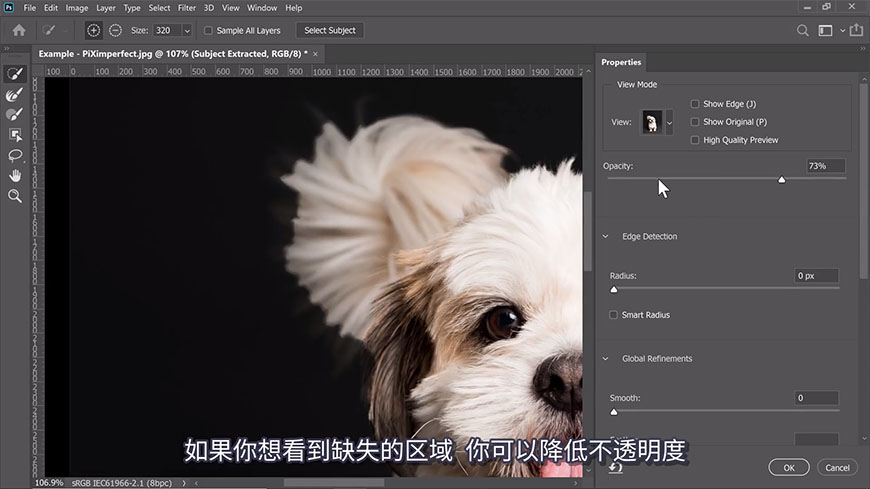Click the Opacity slider handle
This screenshot has width=870, height=489.
(x=781, y=179)
